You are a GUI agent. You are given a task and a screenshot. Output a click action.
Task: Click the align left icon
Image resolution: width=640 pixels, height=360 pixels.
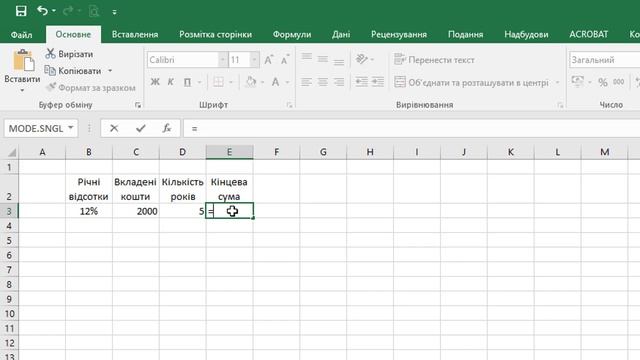(307, 82)
